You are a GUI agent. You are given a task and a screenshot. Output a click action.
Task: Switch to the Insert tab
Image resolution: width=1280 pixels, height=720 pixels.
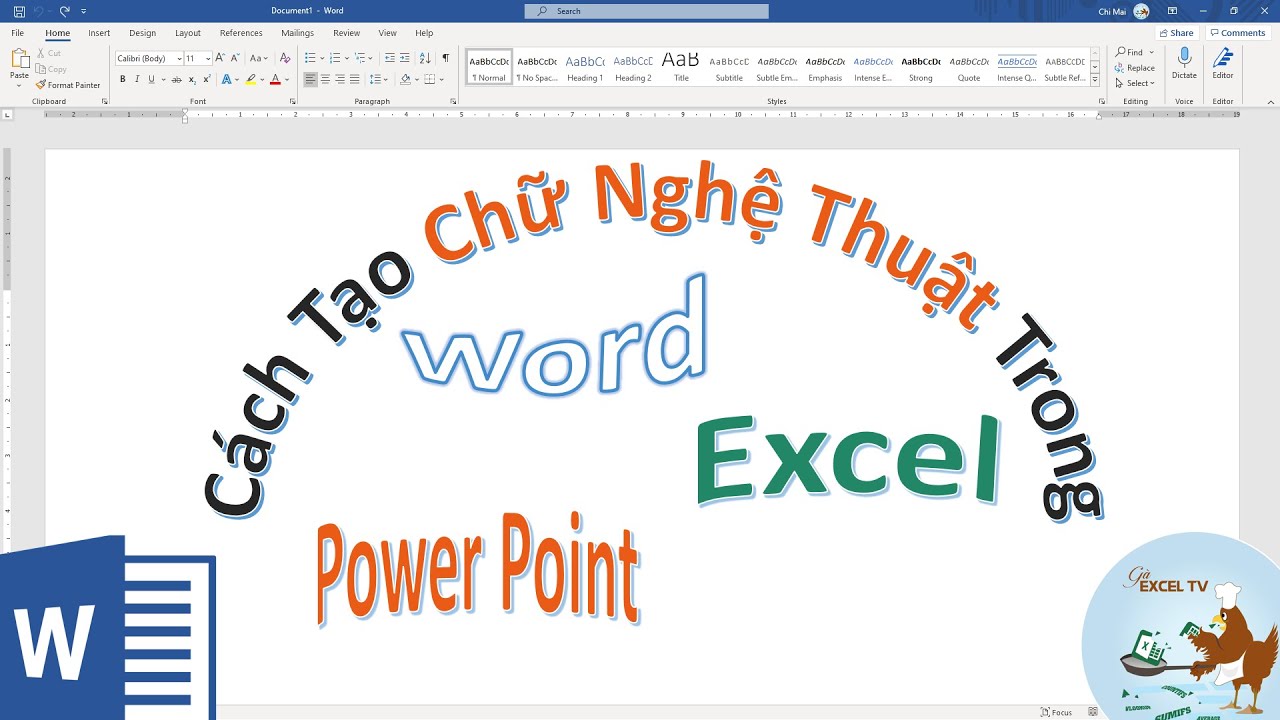(99, 33)
